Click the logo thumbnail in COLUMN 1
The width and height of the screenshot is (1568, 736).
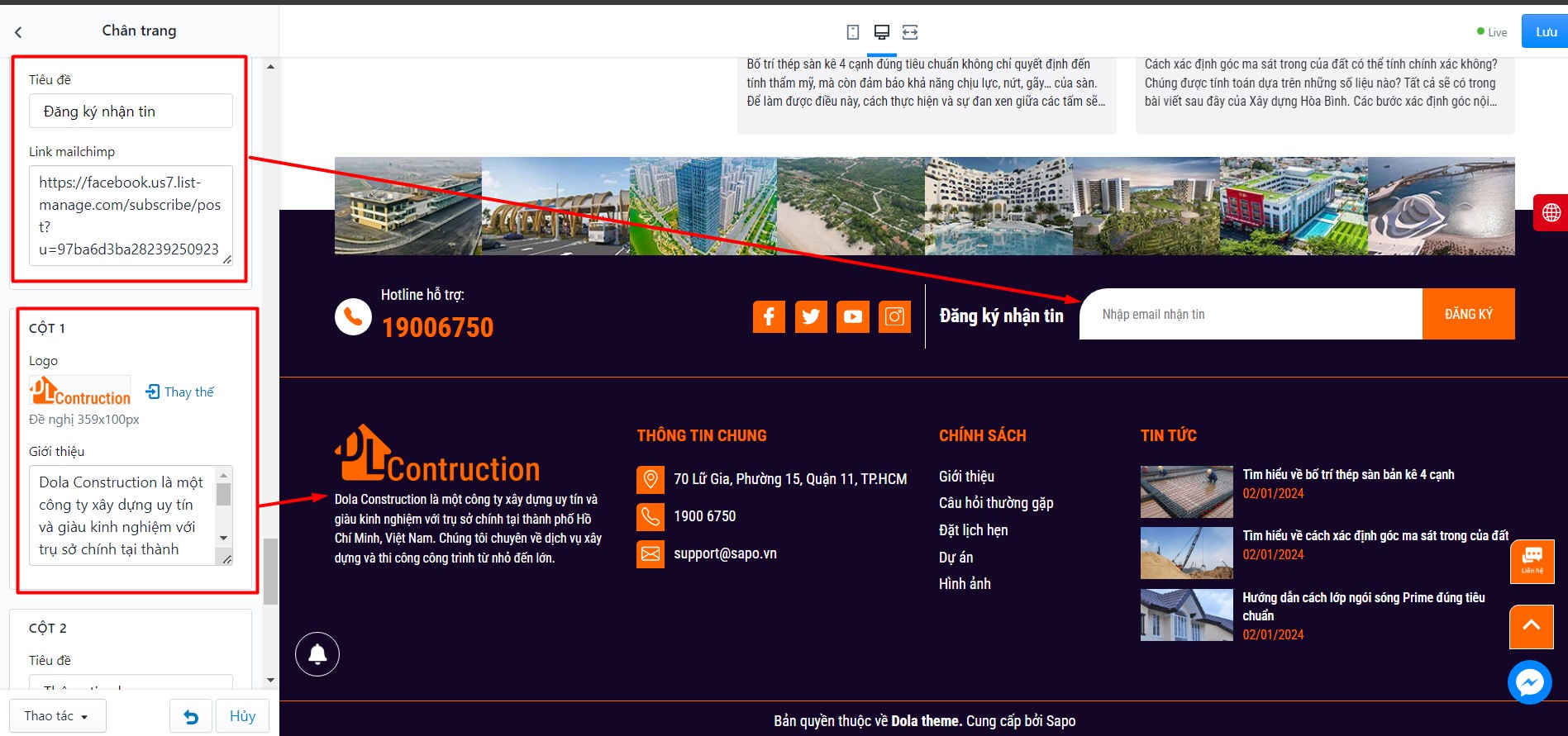coord(80,392)
